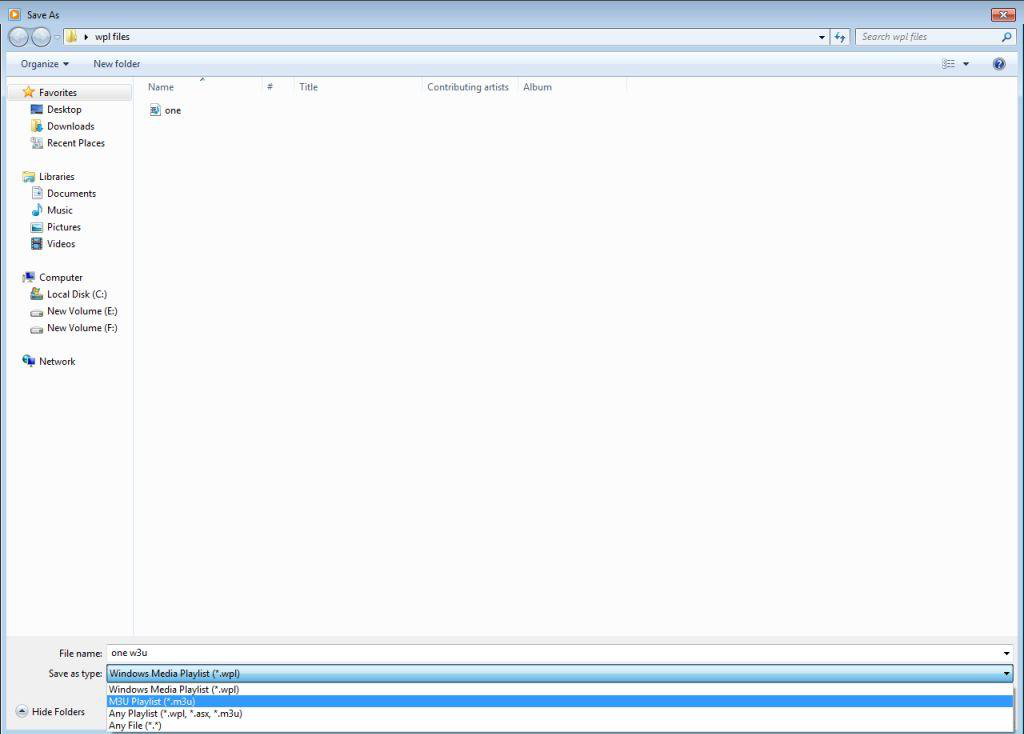Open the Music library
The image size is (1024, 734).
pyautogui.click(x=59, y=210)
